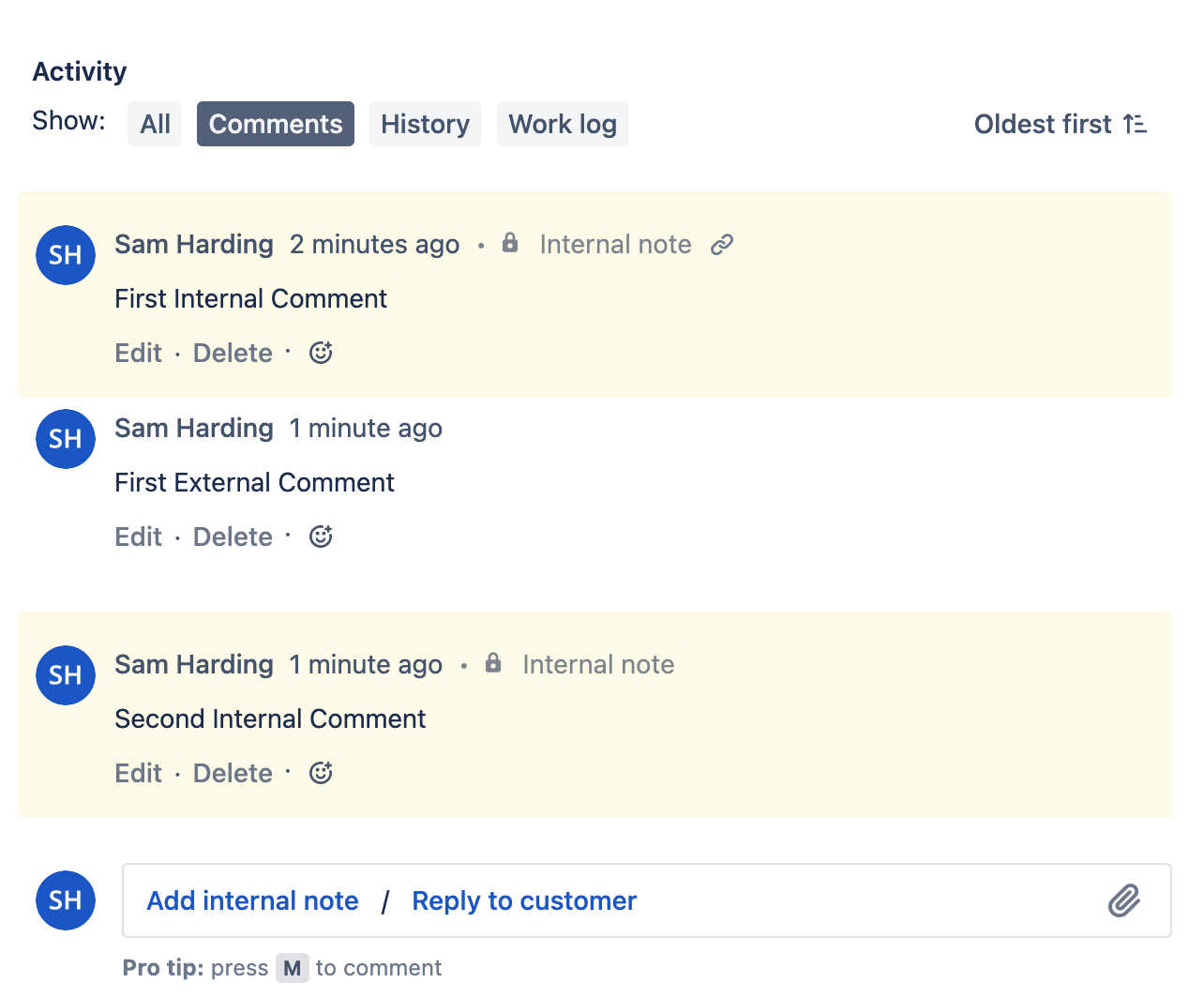The height and width of the screenshot is (998, 1204).
Task: Click the Activity heading
Action: tap(80, 71)
